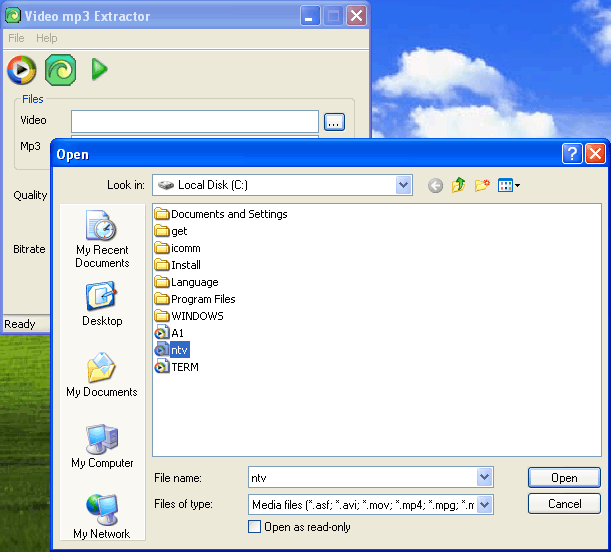This screenshot has width=611, height=552.
Task: Create a new folder in the Open dialog
Action: pyautogui.click(x=482, y=185)
